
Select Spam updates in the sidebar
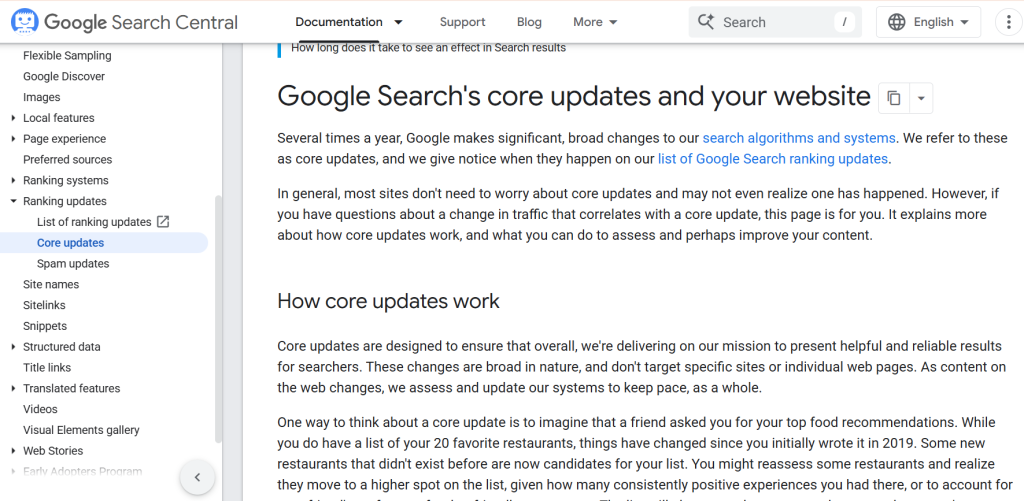pyautogui.click(x=73, y=264)
